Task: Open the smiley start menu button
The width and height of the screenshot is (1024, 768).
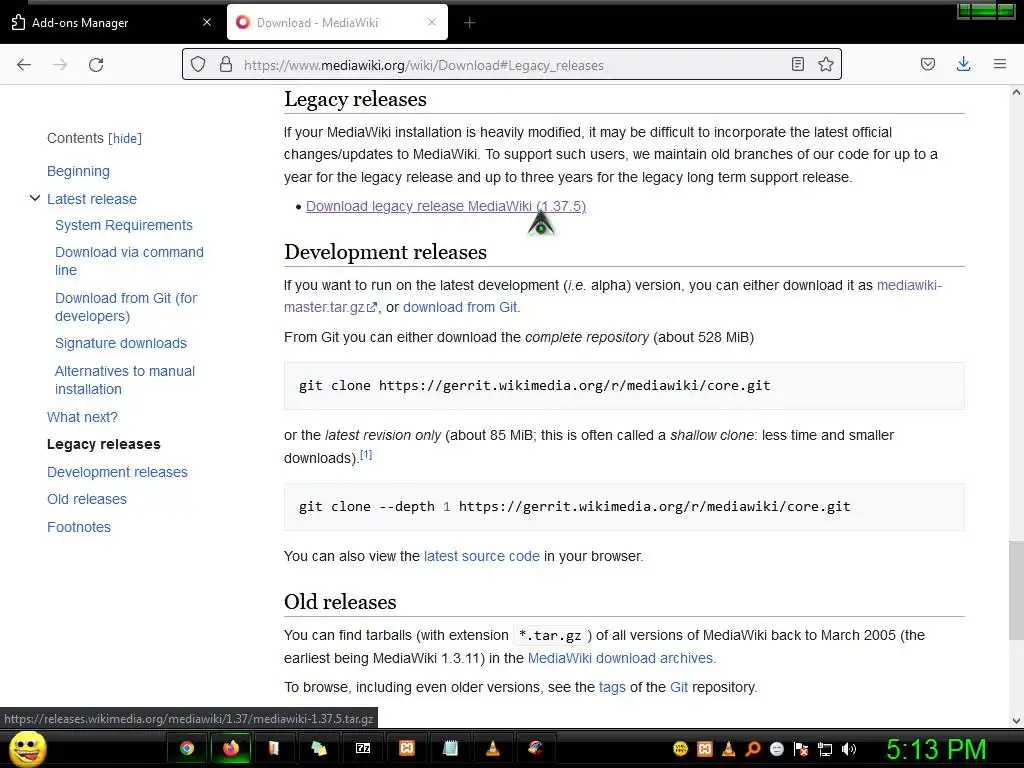Action: click(28, 749)
